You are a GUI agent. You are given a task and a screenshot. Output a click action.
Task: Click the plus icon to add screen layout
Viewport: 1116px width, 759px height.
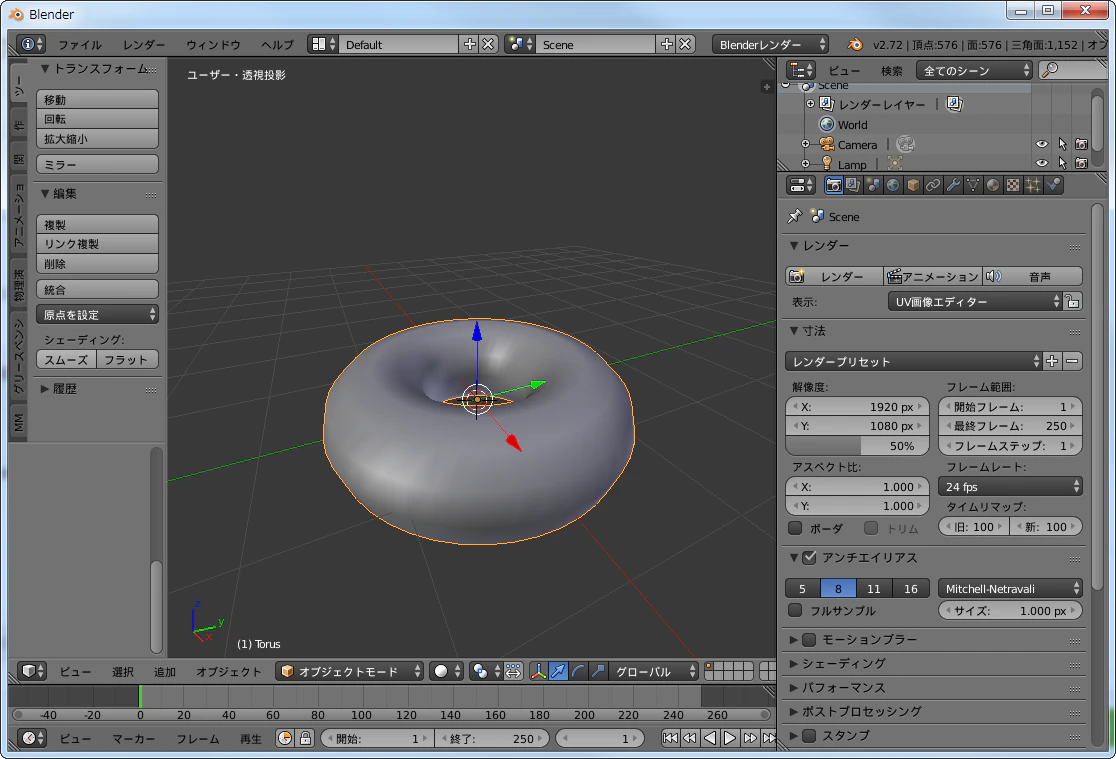pos(470,44)
